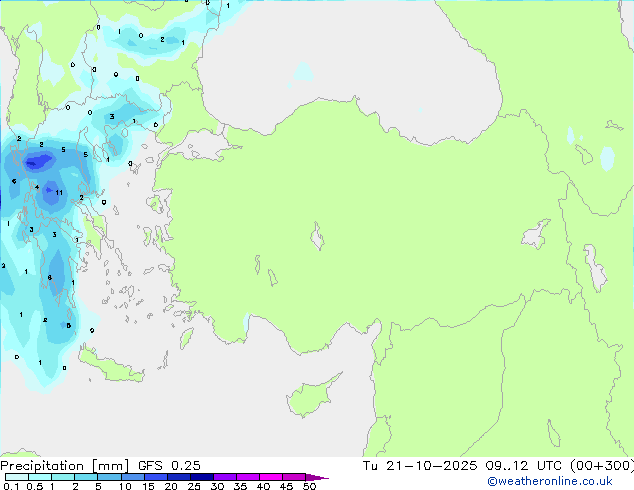Click the 'Precipitation [mm]' title text
Viewport: 634px width, 490px height.
[x=64, y=466]
